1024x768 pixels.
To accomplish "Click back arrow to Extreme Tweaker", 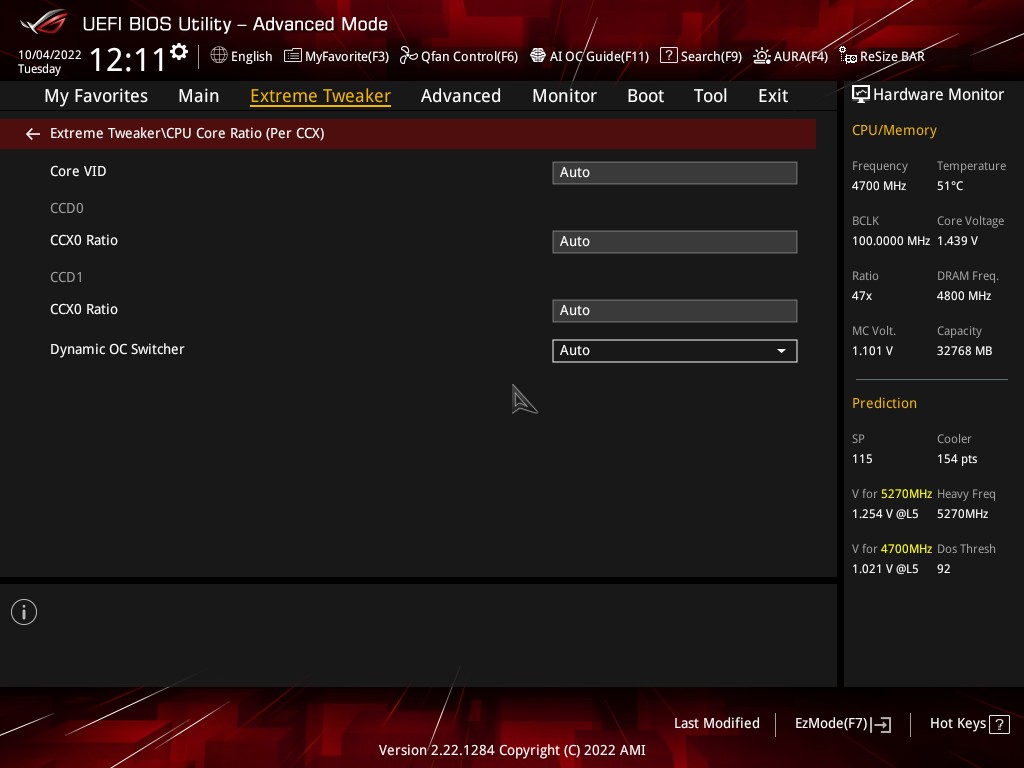I will pos(33,133).
